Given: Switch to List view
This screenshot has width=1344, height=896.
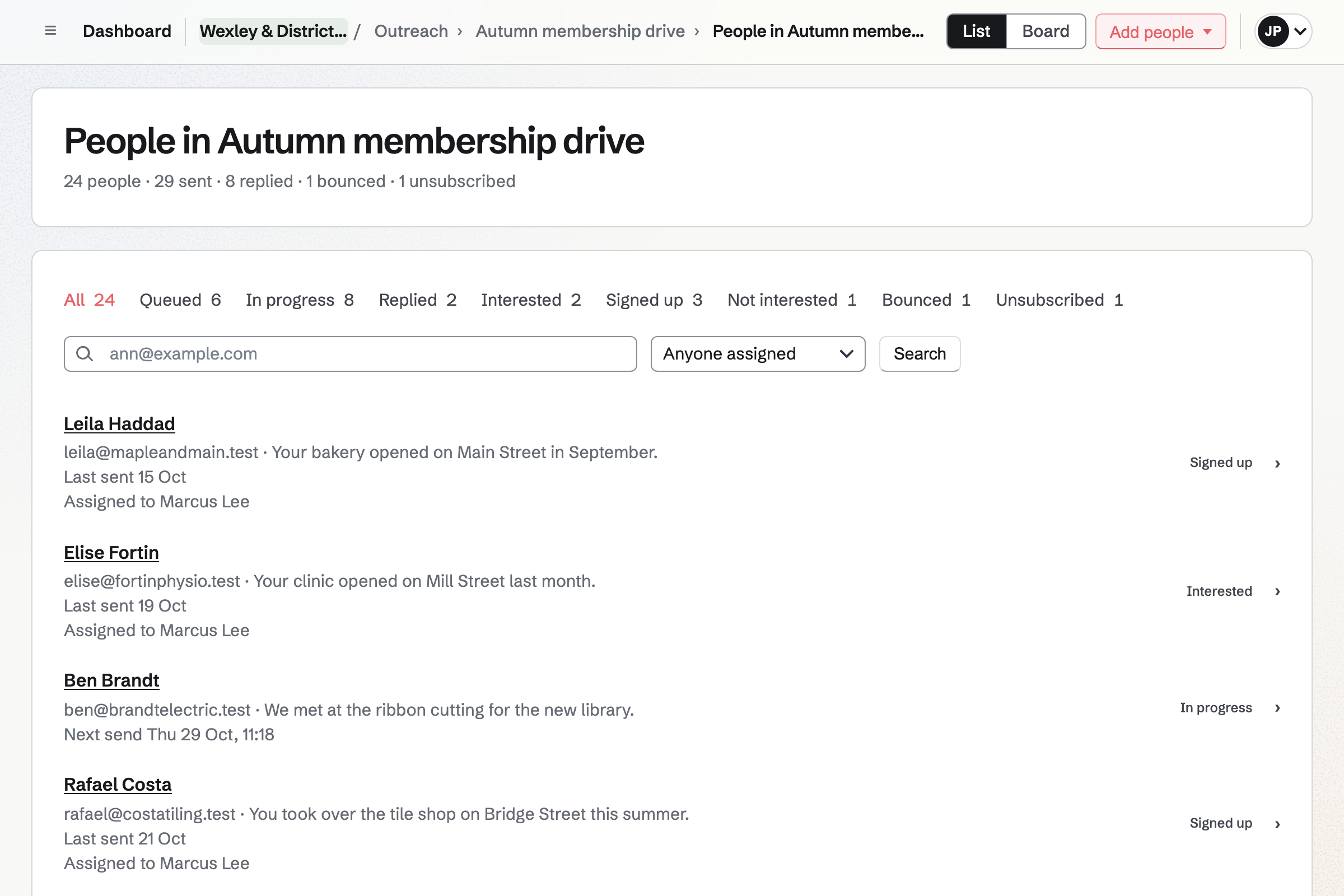Looking at the screenshot, I should click(x=976, y=31).
